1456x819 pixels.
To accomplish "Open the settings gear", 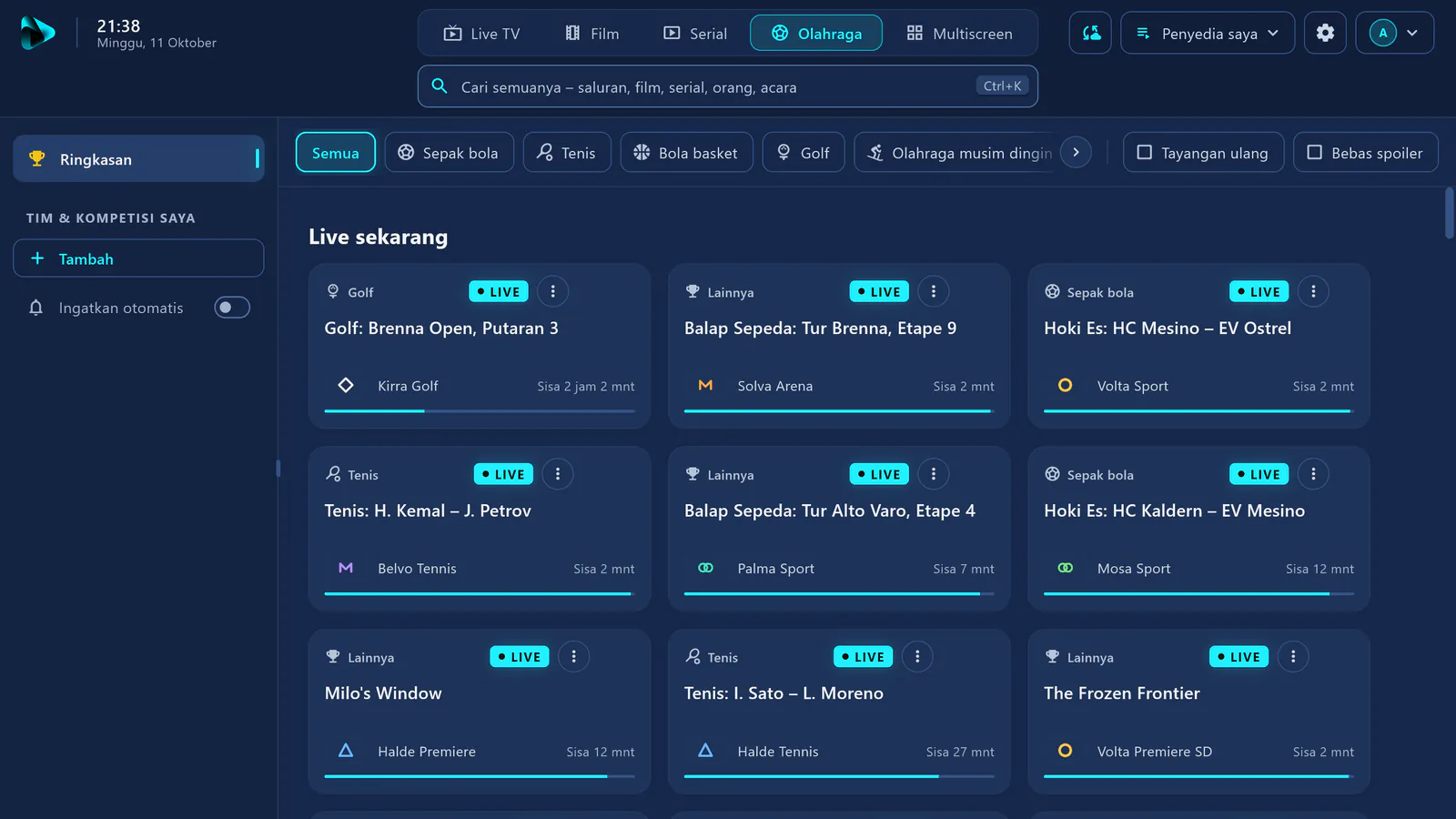I will tap(1325, 33).
